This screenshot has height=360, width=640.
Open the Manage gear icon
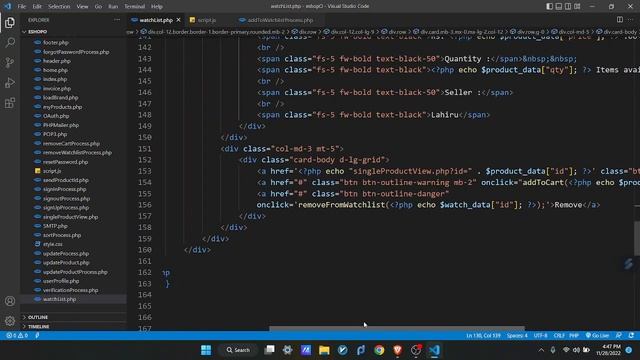point(10,321)
